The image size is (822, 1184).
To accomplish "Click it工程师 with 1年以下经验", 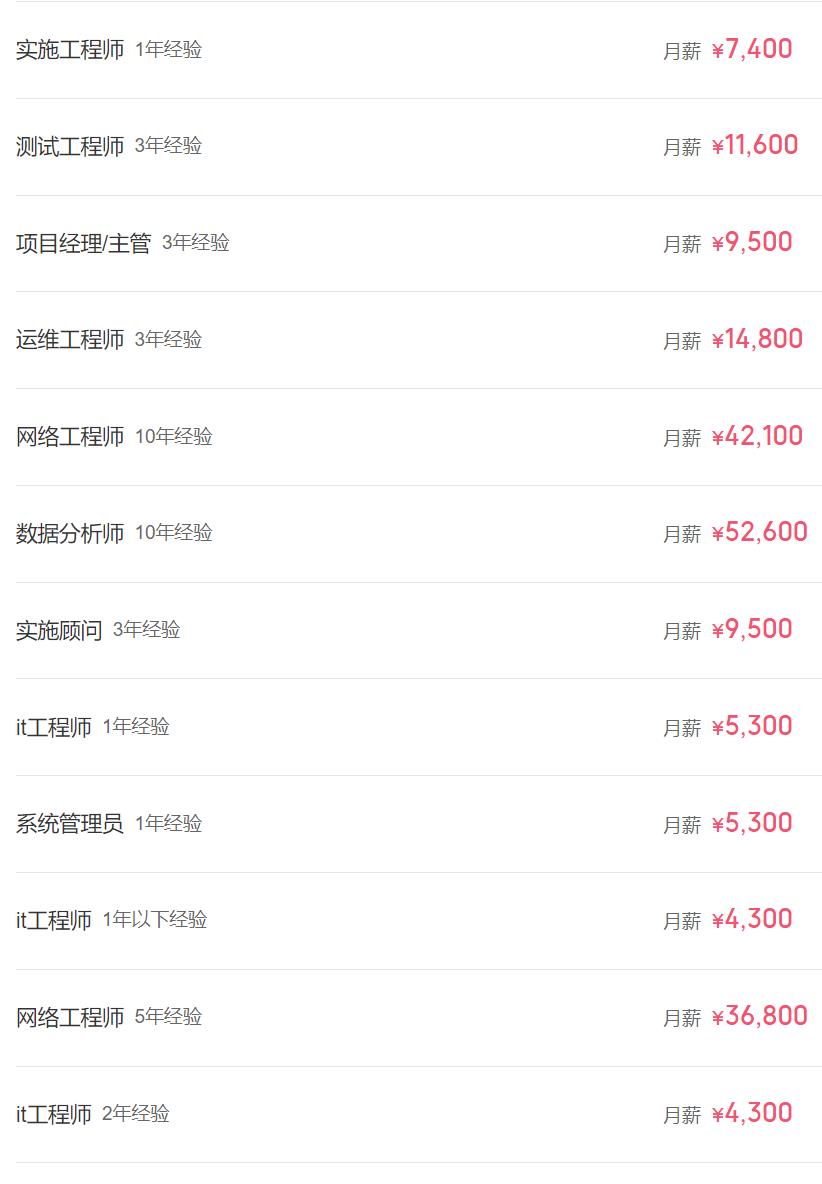I will (54, 921).
